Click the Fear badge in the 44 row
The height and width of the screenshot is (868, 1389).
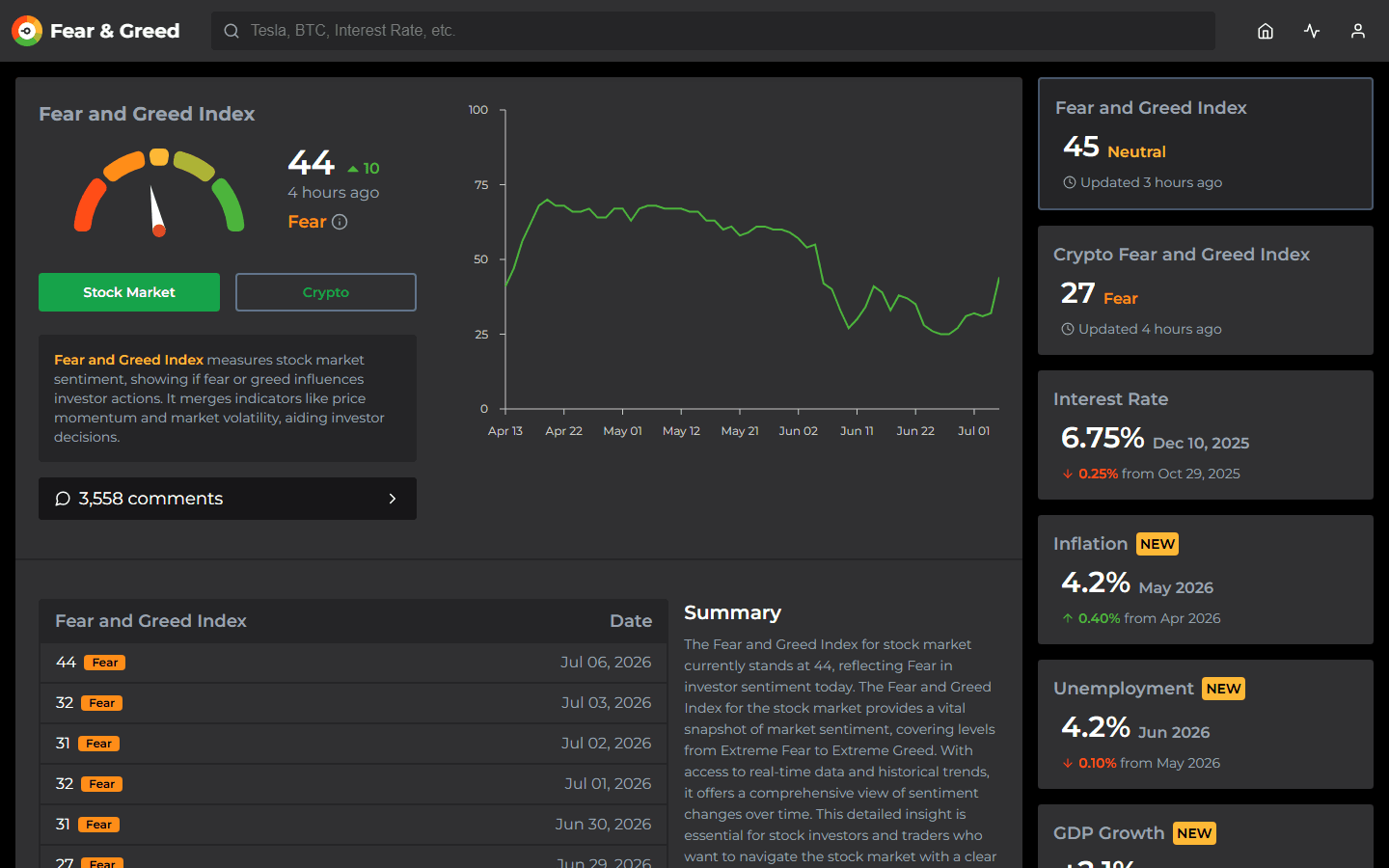[x=105, y=663]
